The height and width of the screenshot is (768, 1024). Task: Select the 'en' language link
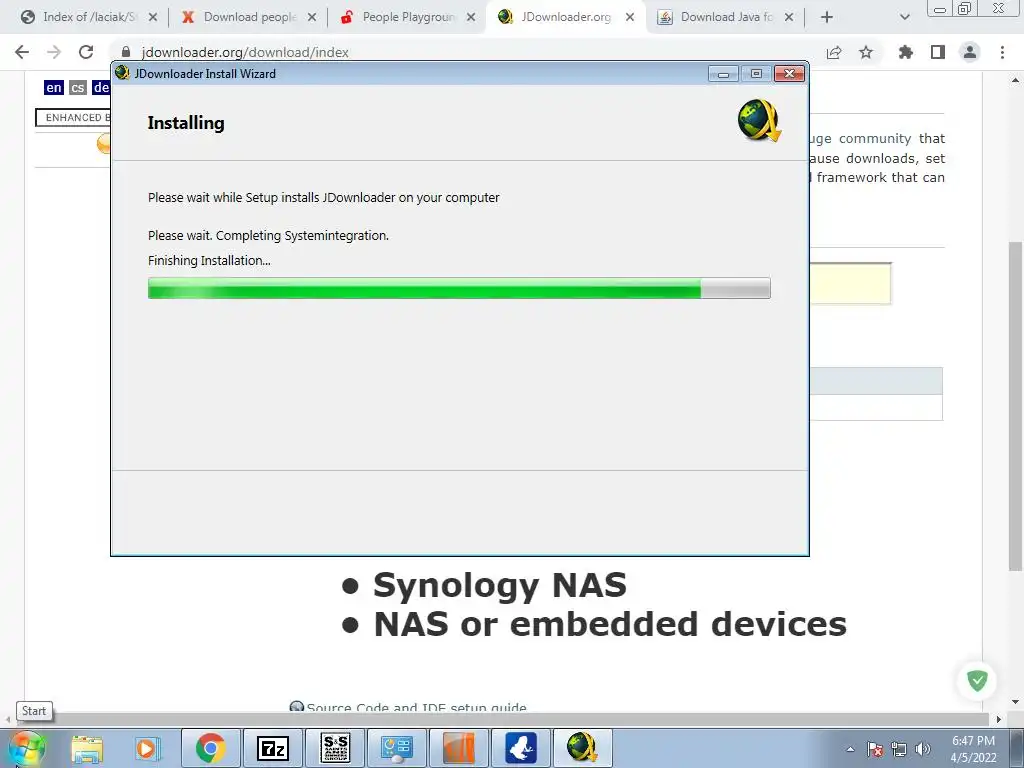54,88
